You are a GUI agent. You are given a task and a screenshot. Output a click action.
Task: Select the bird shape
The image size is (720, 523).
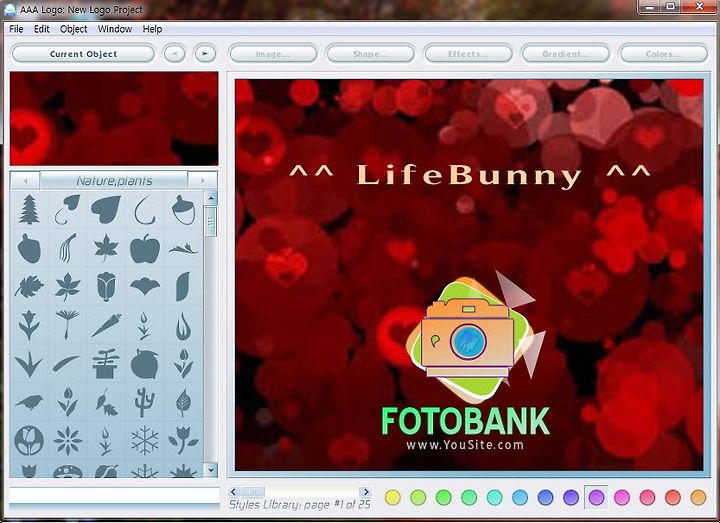tap(29, 402)
